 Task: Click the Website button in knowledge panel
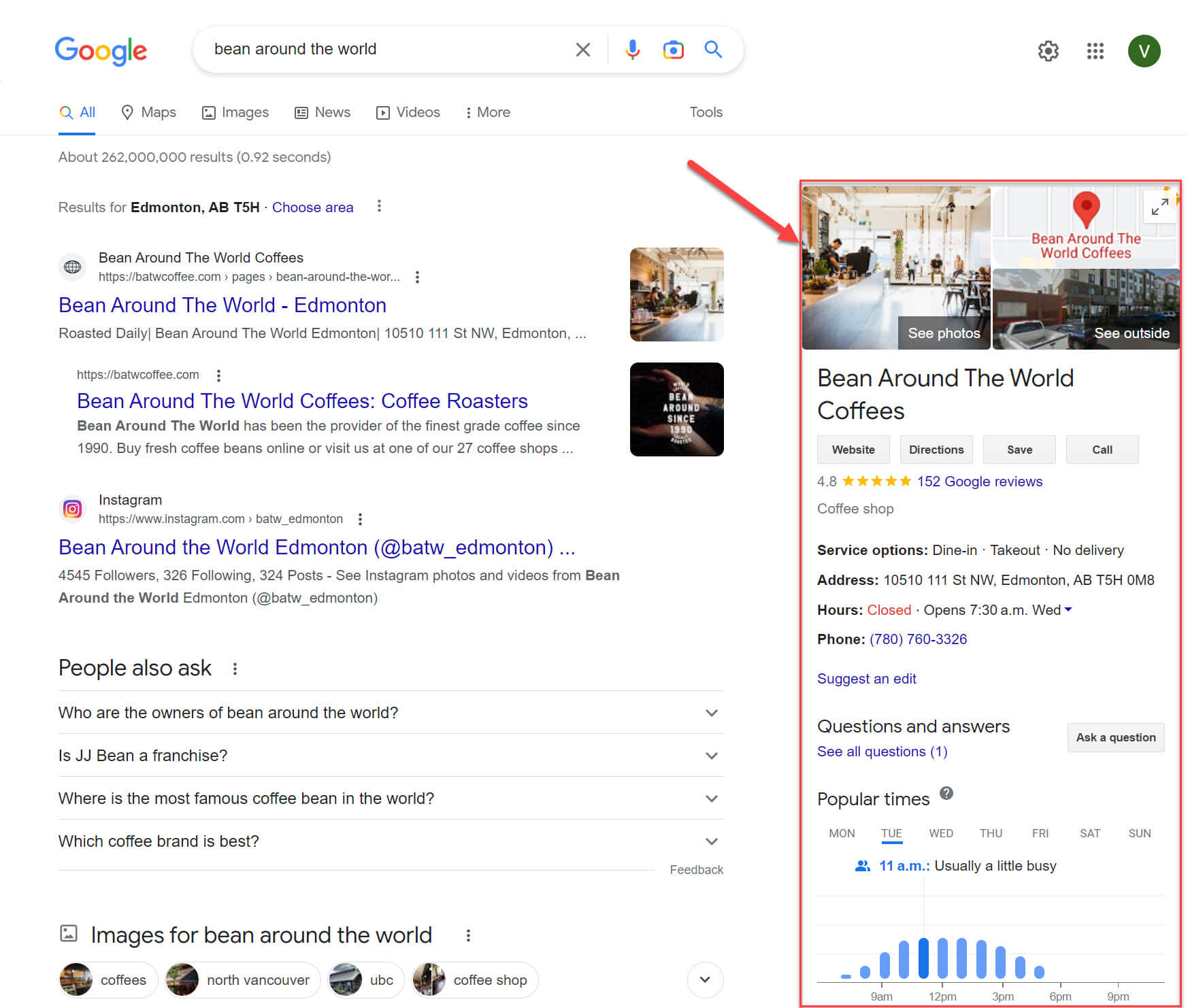coord(853,450)
